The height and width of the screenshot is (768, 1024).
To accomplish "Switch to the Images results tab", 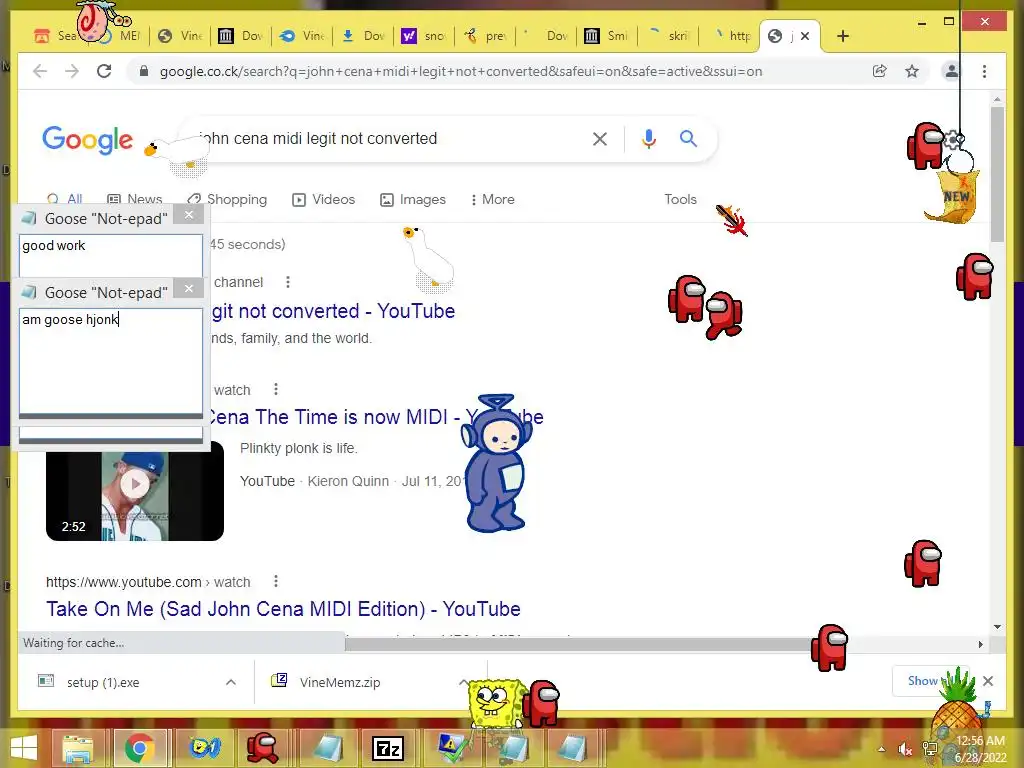I will [413, 199].
